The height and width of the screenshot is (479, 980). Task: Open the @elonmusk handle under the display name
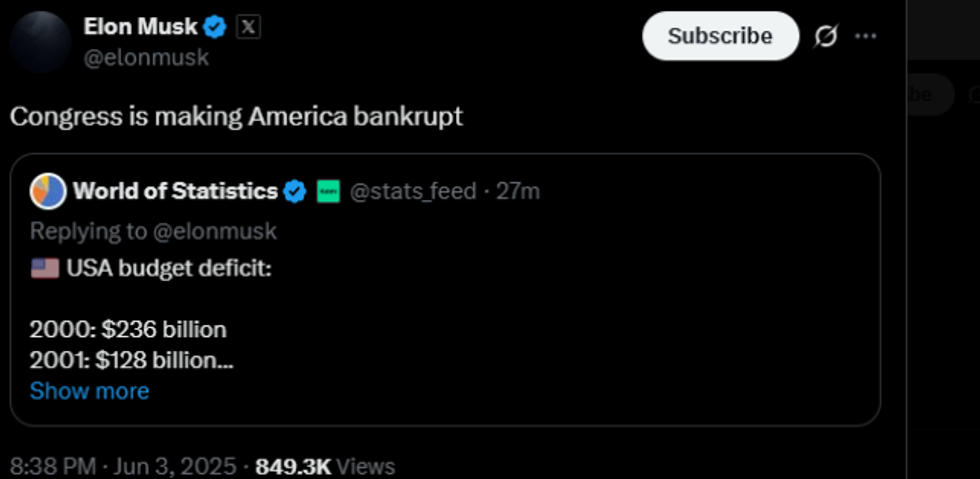pyautogui.click(x=146, y=57)
